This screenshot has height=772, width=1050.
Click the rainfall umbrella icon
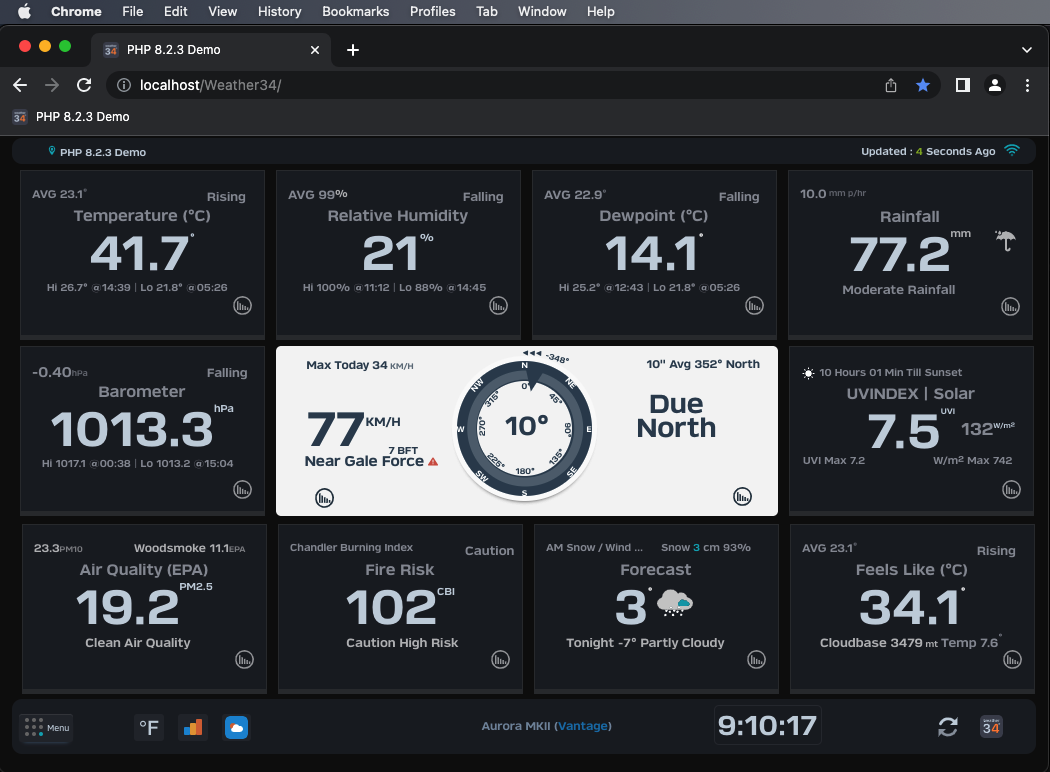click(1005, 240)
